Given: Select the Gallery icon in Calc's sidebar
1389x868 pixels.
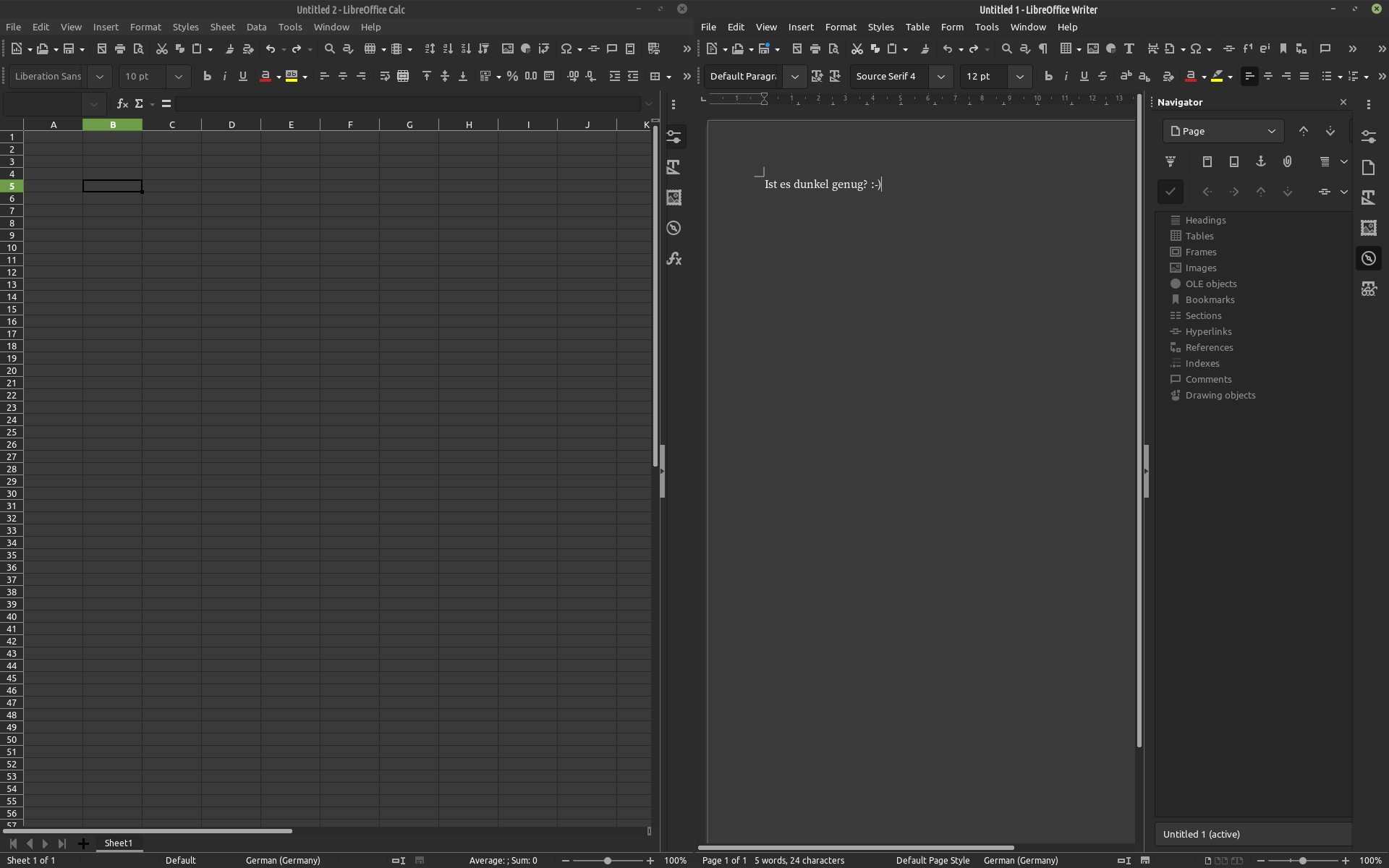Looking at the screenshot, I should coord(674,197).
